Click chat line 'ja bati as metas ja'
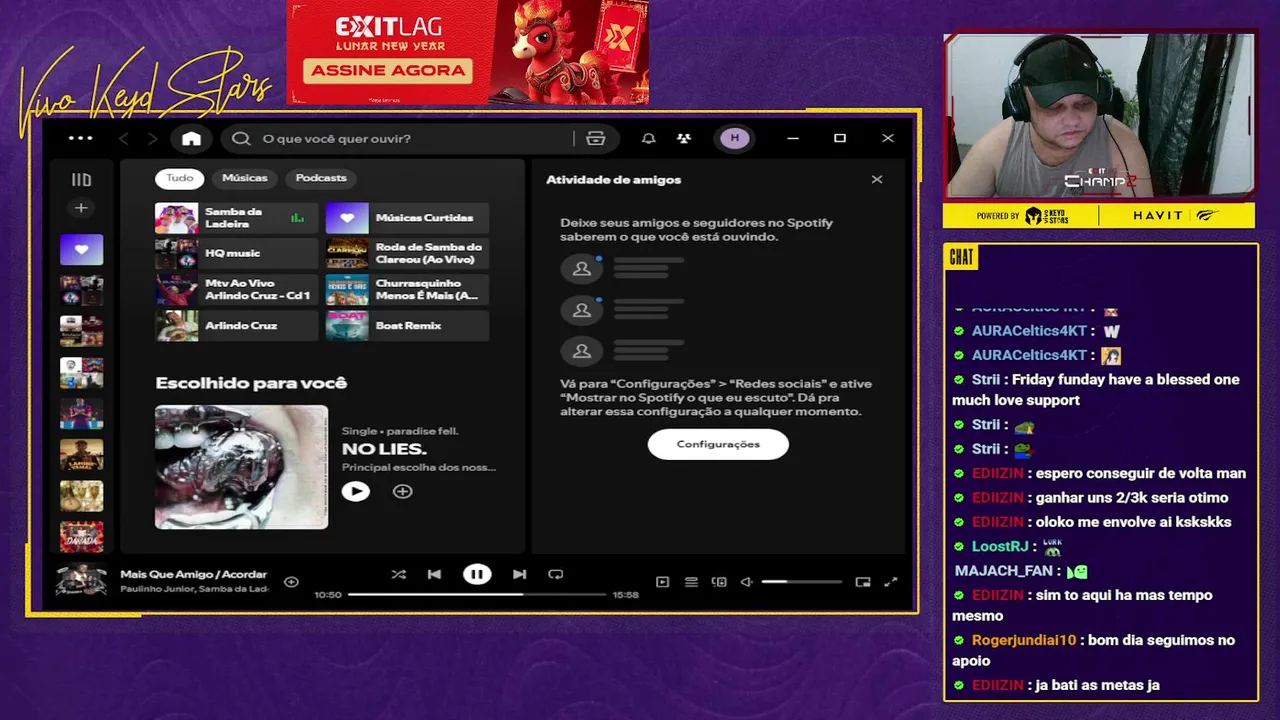Screen dimensions: 1280x720 point(1098,685)
